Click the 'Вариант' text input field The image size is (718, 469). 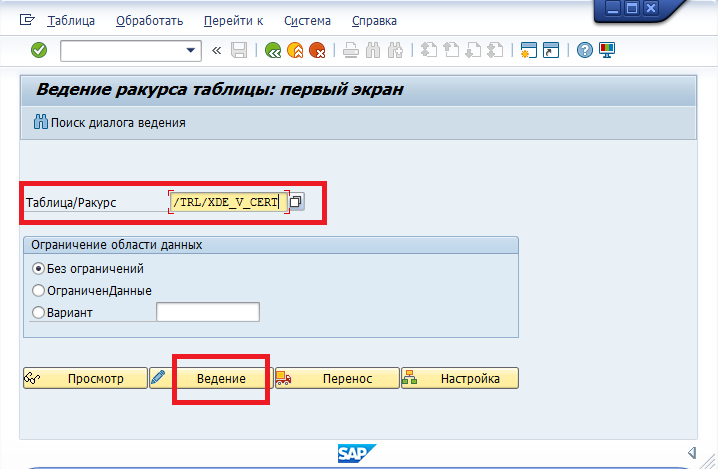(208, 313)
